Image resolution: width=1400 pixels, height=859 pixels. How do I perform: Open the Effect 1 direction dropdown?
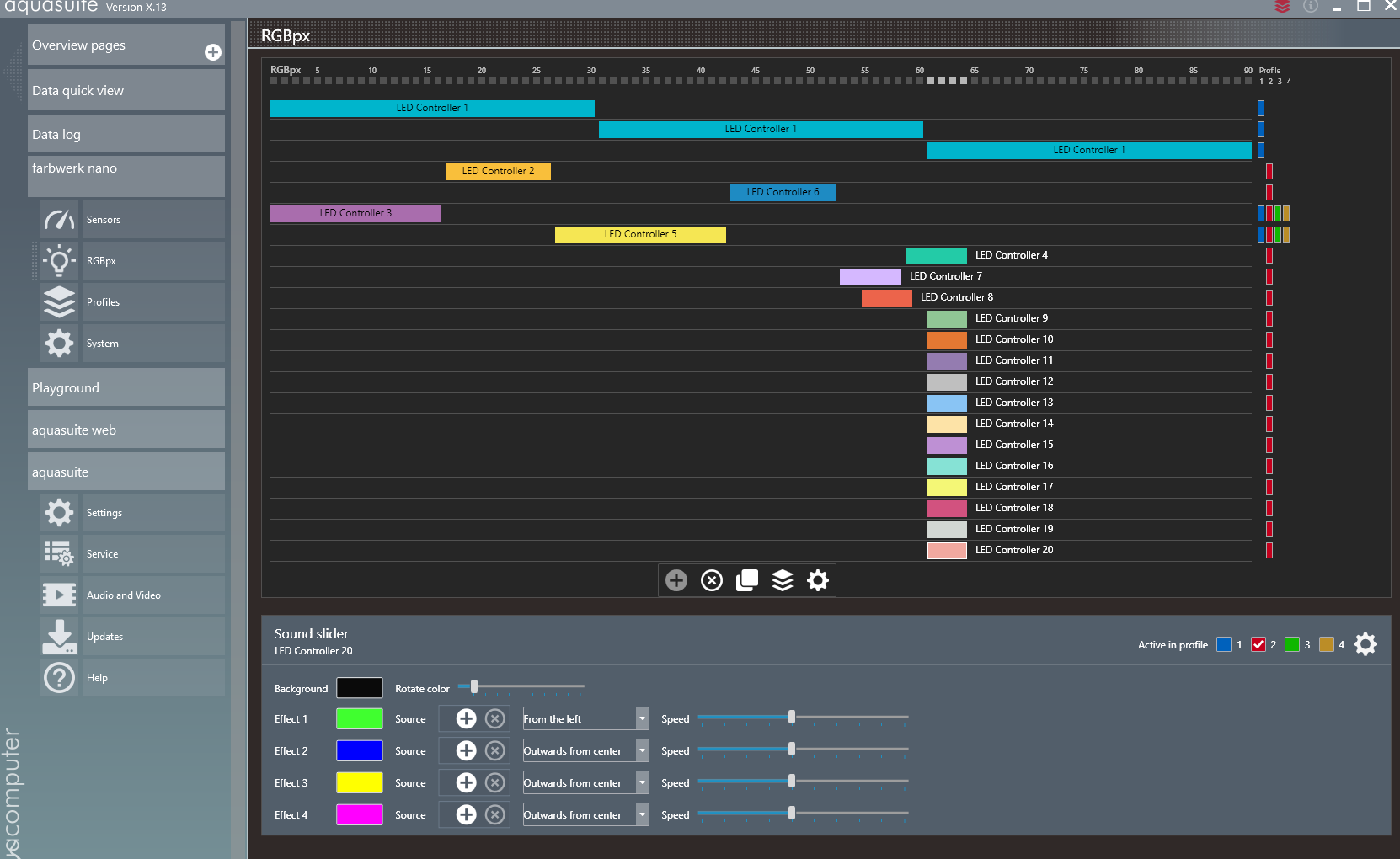642,718
